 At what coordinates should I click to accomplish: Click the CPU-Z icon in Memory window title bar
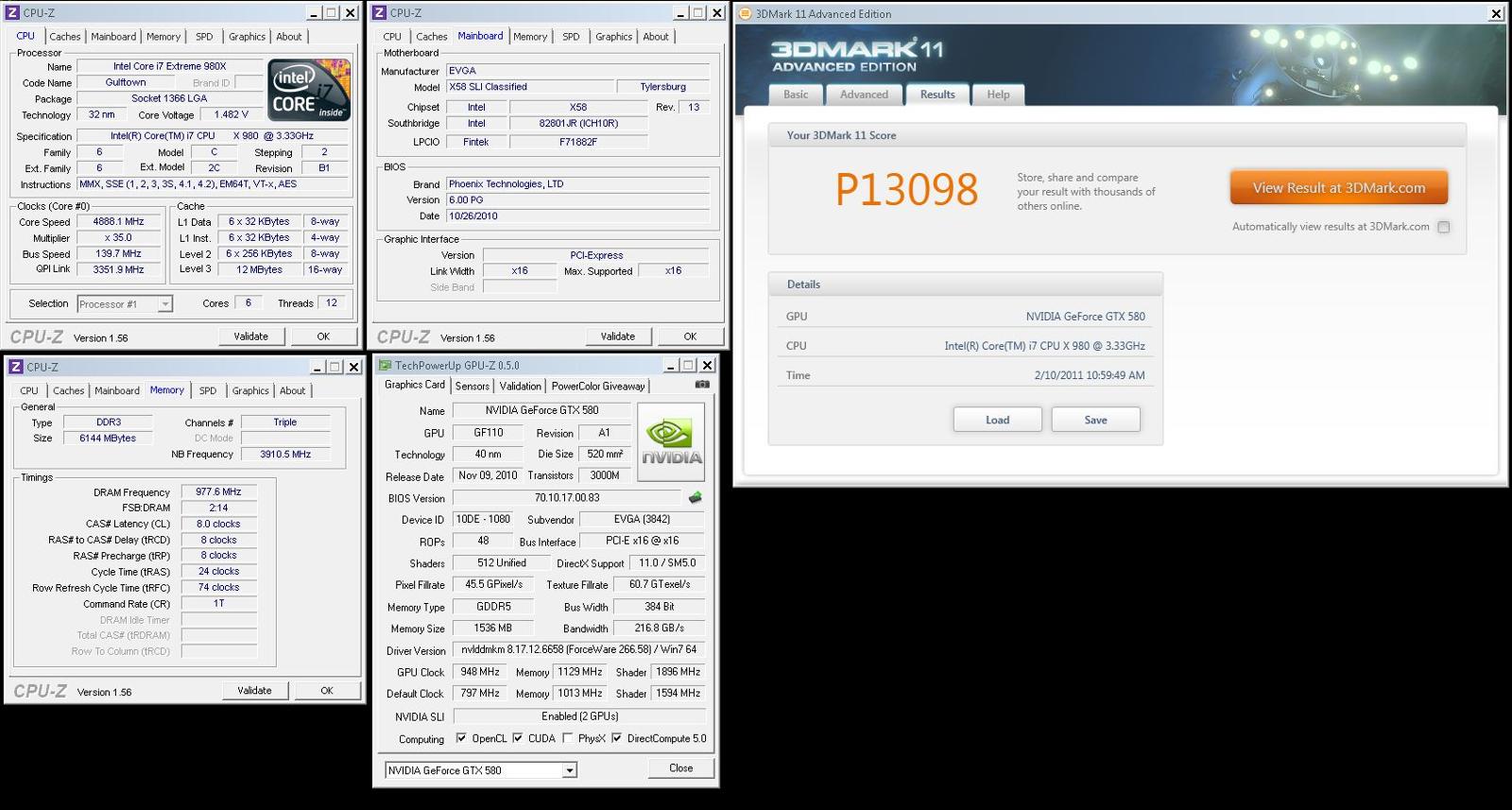[x=16, y=367]
